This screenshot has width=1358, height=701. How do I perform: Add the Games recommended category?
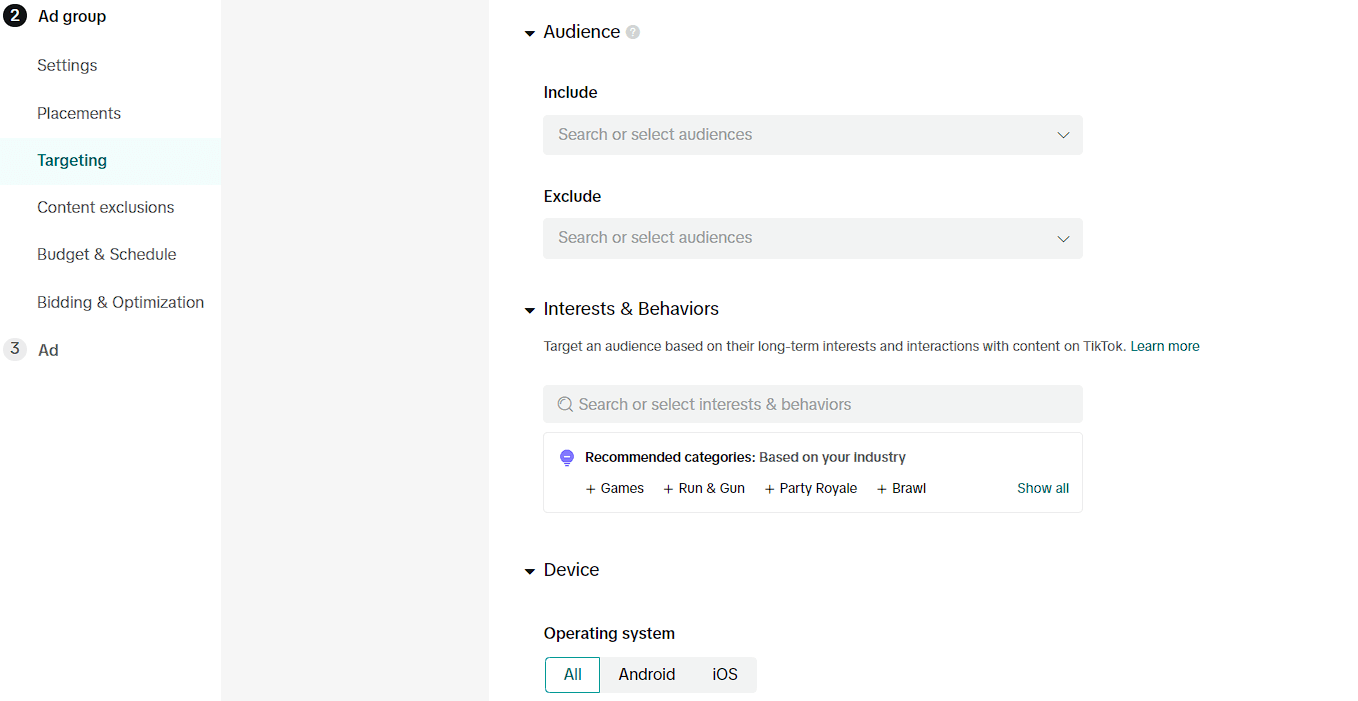pyautogui.click(x=615, y=489)
